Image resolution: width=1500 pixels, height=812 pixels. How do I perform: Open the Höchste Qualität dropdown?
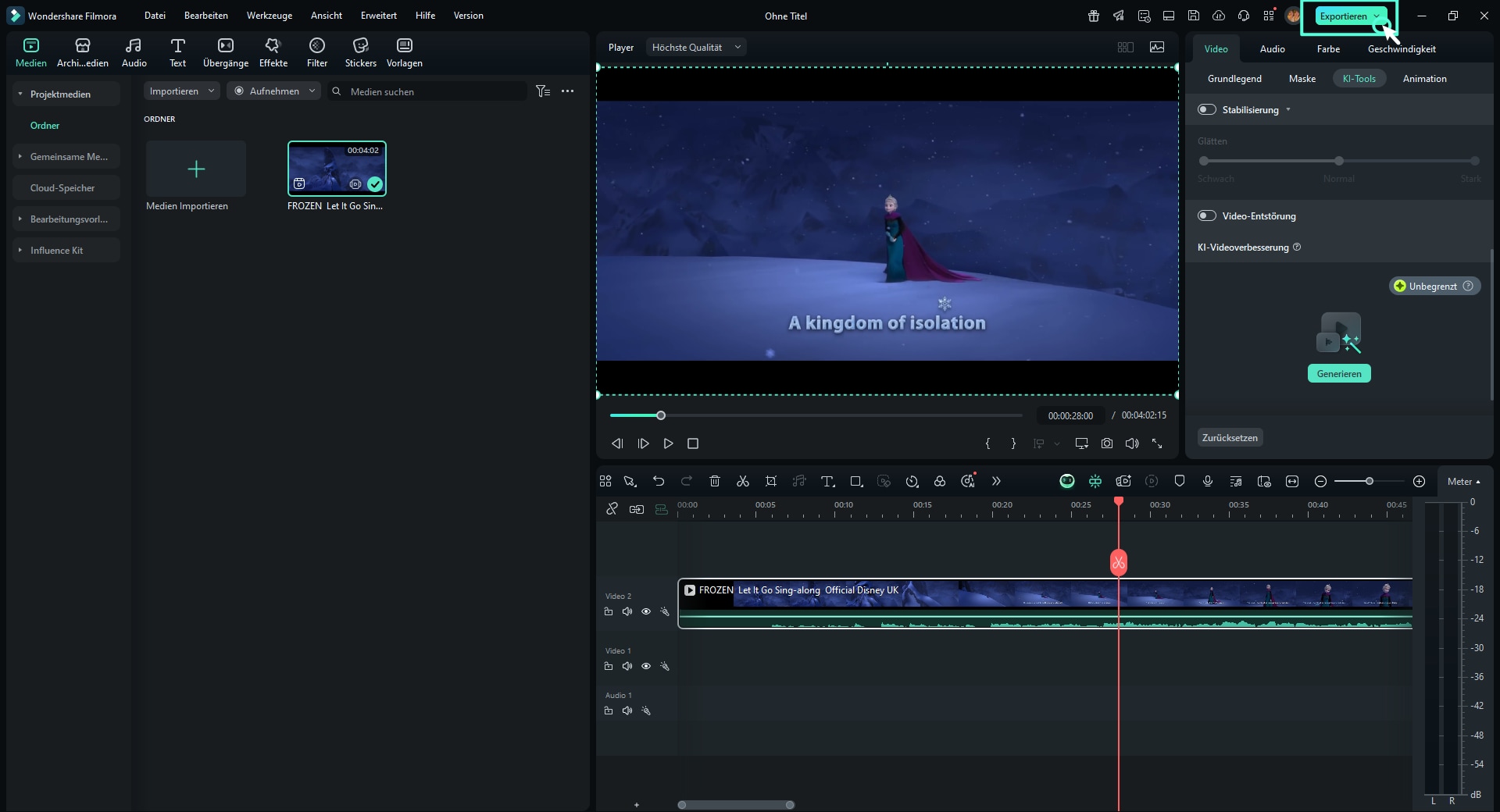(x=695, y=48)
